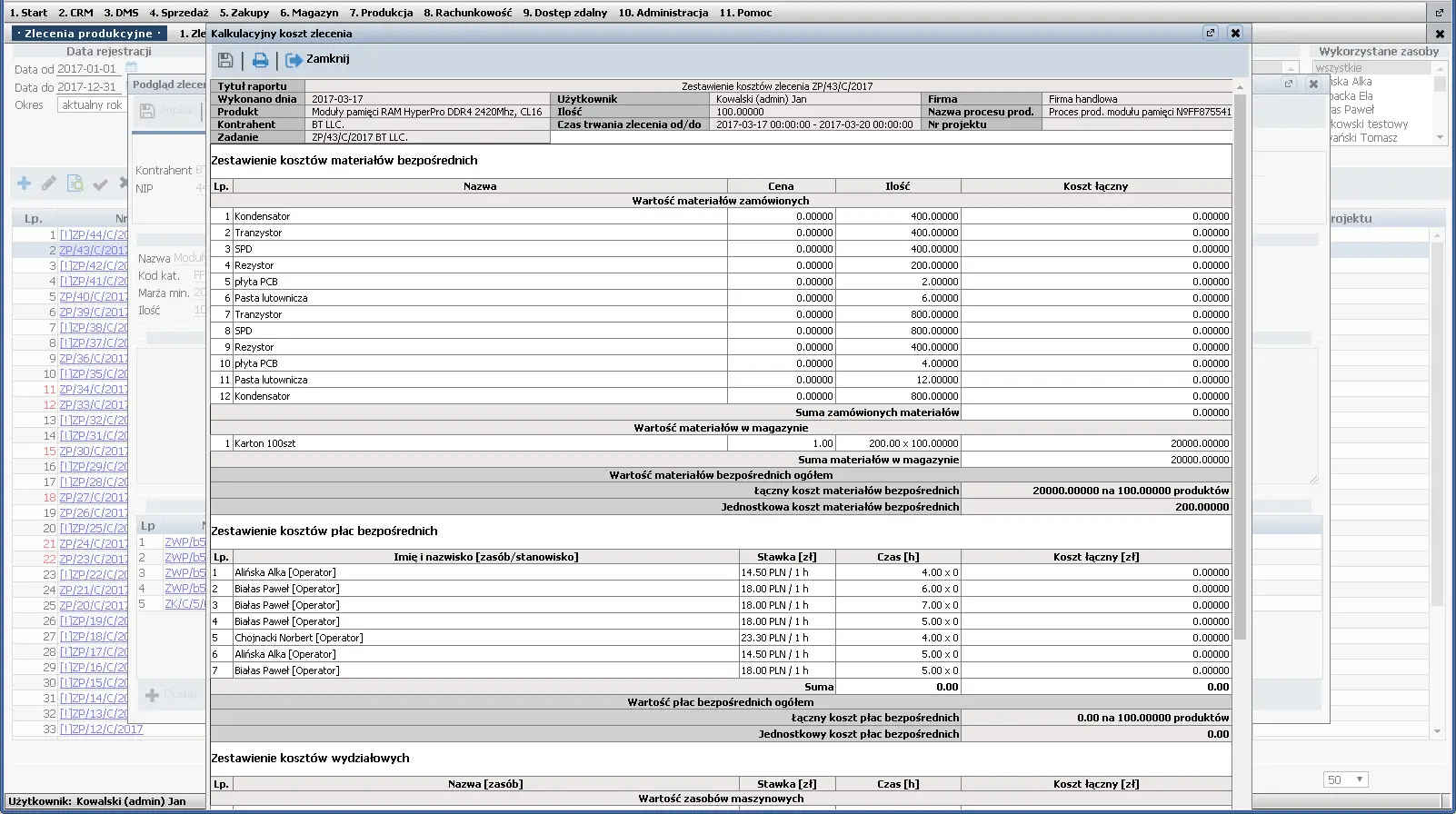Open the 7. Produkcja menu
Viewport: 1456px width, 814px height.
[x=381, y=13]
